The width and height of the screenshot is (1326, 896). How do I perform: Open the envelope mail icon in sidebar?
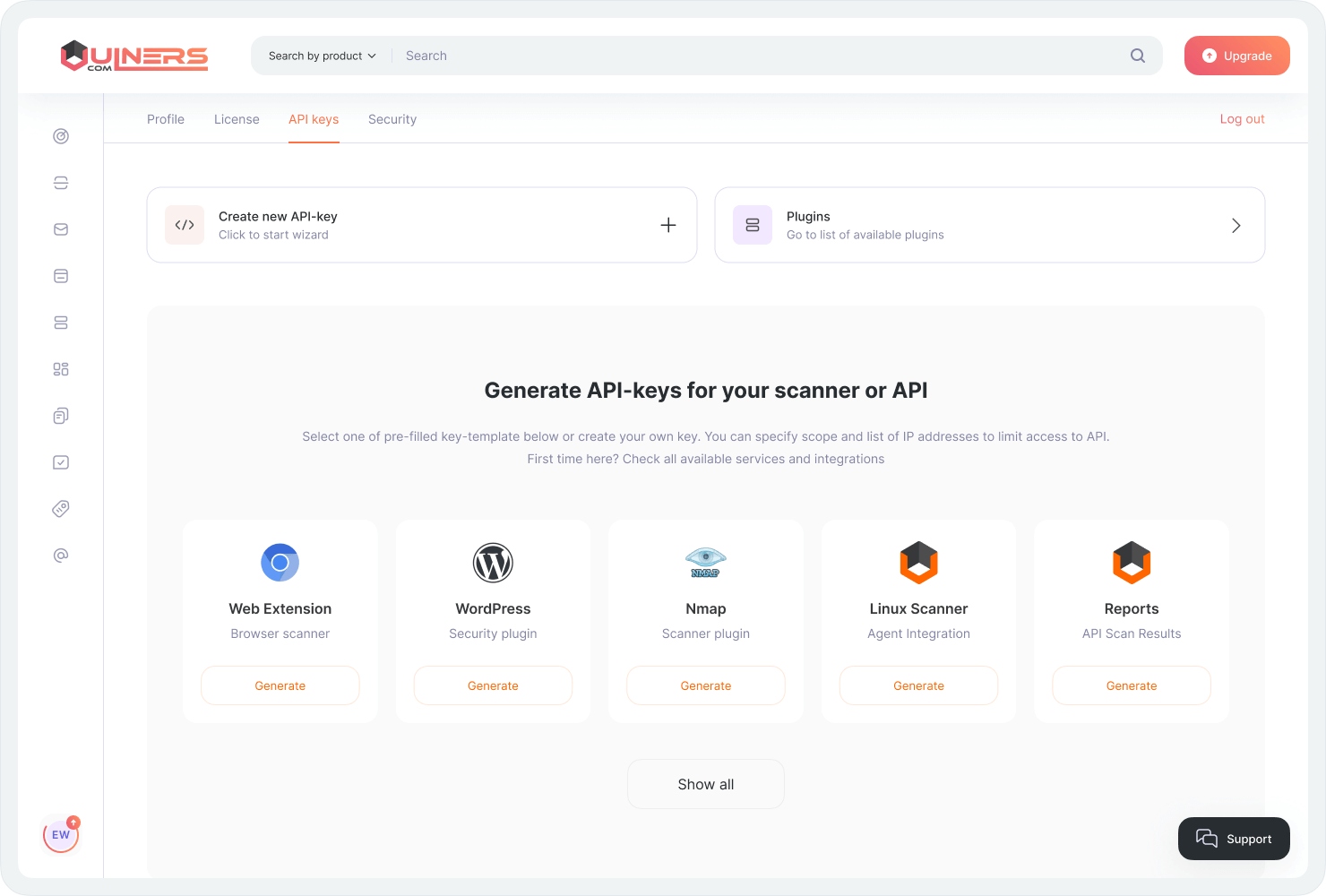pos(61,229)
